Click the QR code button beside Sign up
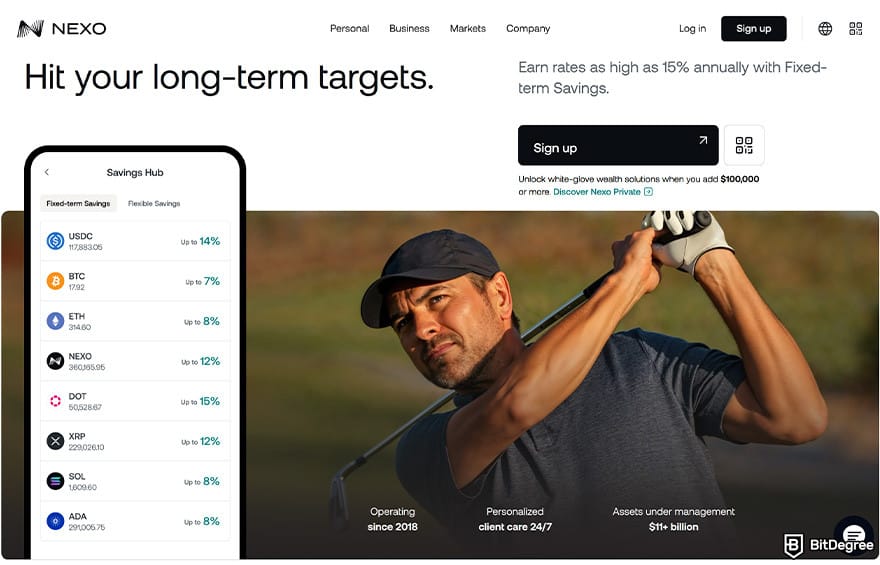 744,145
